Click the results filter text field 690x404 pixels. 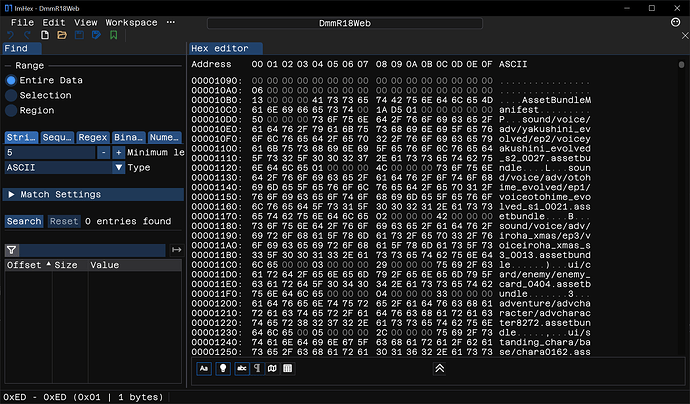[94, 249]
